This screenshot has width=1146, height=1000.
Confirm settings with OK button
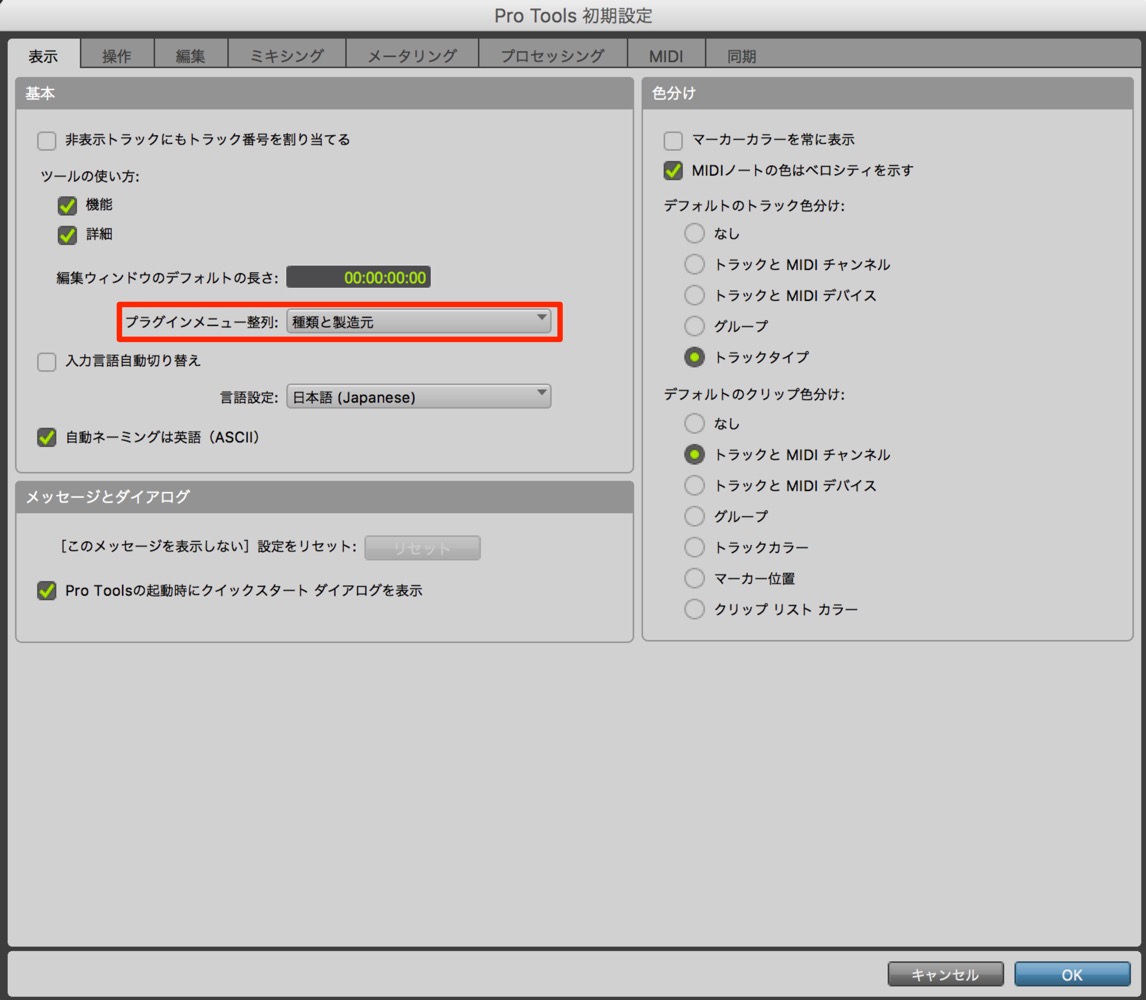coord(1072,974)
